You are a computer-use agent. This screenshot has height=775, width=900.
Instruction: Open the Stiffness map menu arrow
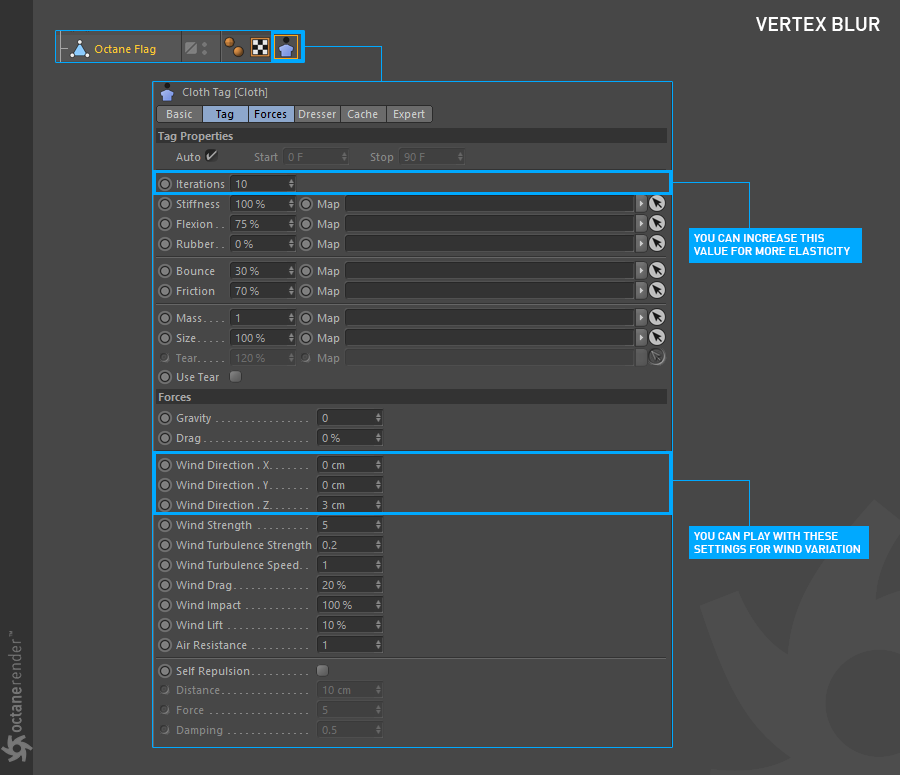[641, 204]
